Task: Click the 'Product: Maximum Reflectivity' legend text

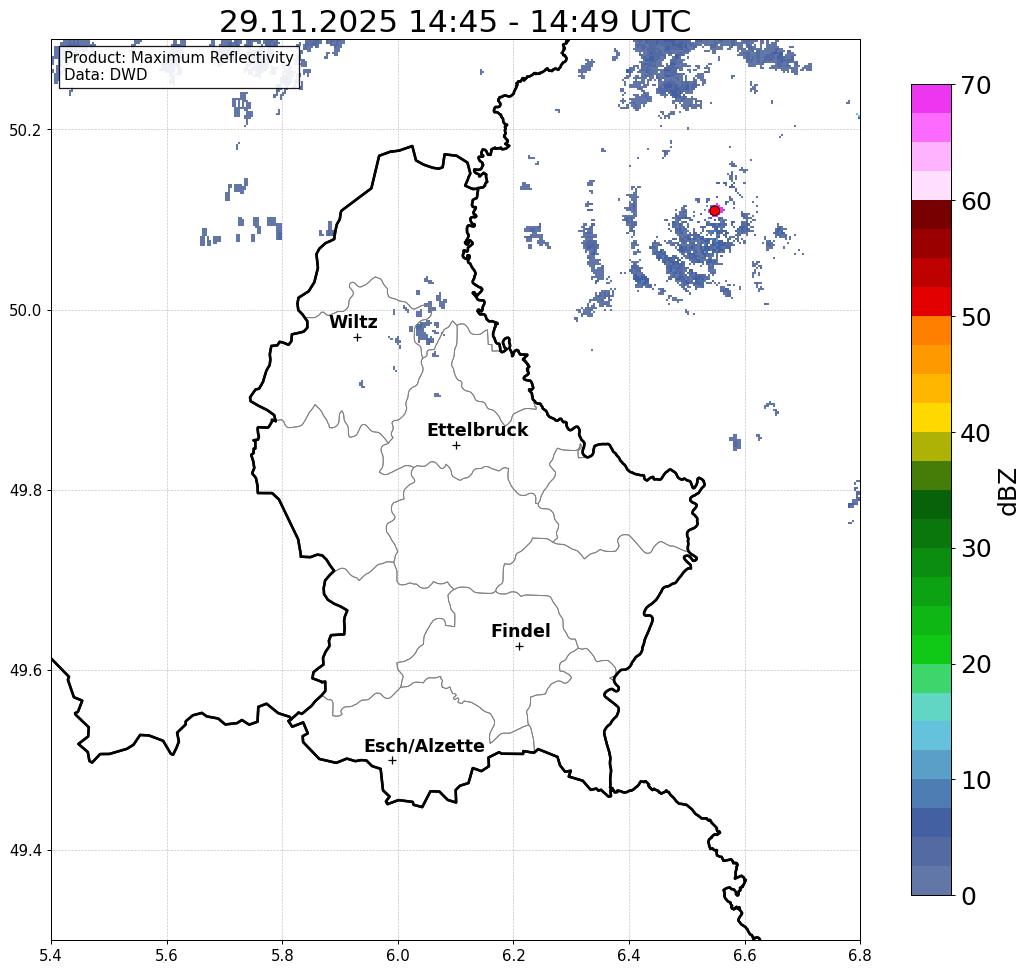Action: coord(178,58)
